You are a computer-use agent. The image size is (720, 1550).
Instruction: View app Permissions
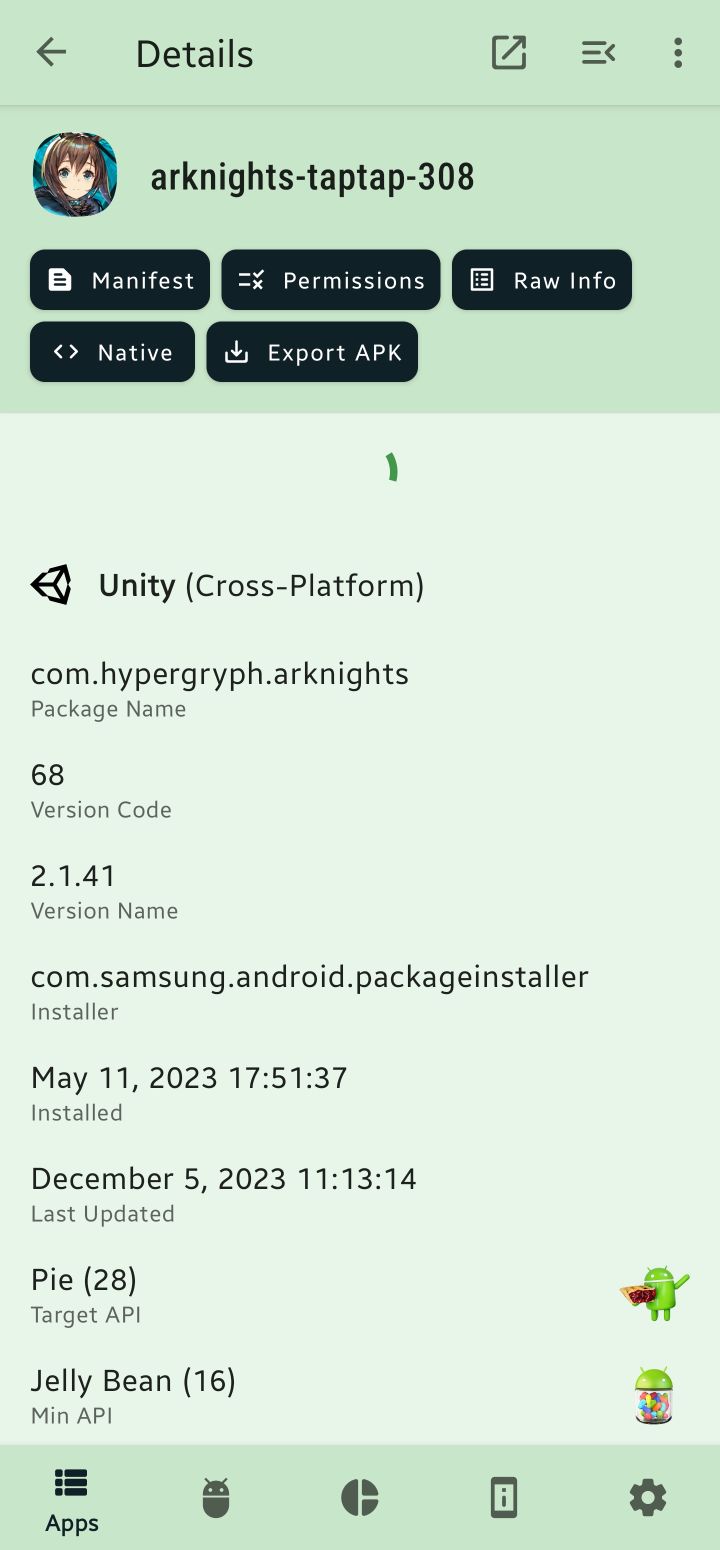point(331,280)
